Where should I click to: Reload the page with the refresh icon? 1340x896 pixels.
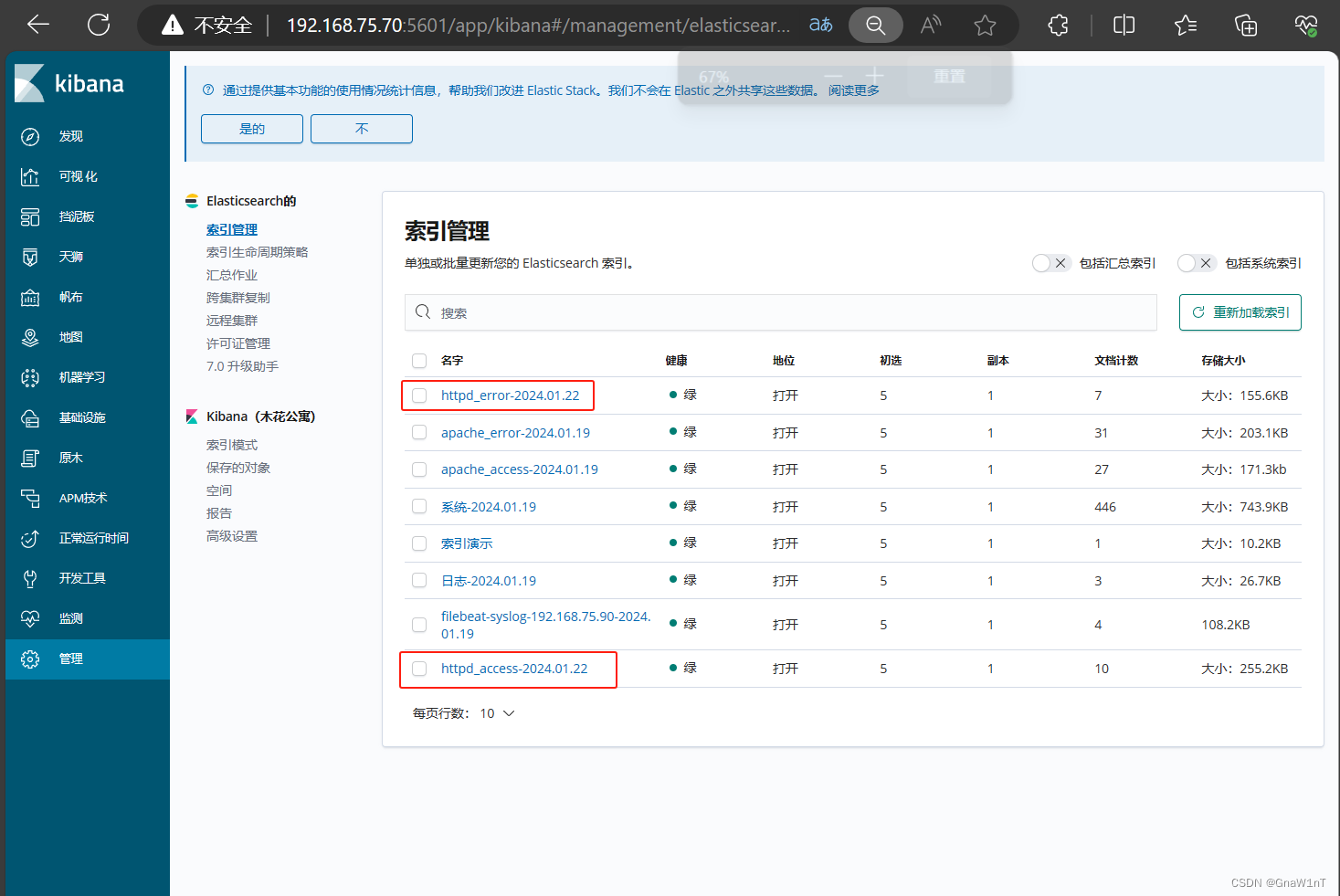[x=99, y=25]
